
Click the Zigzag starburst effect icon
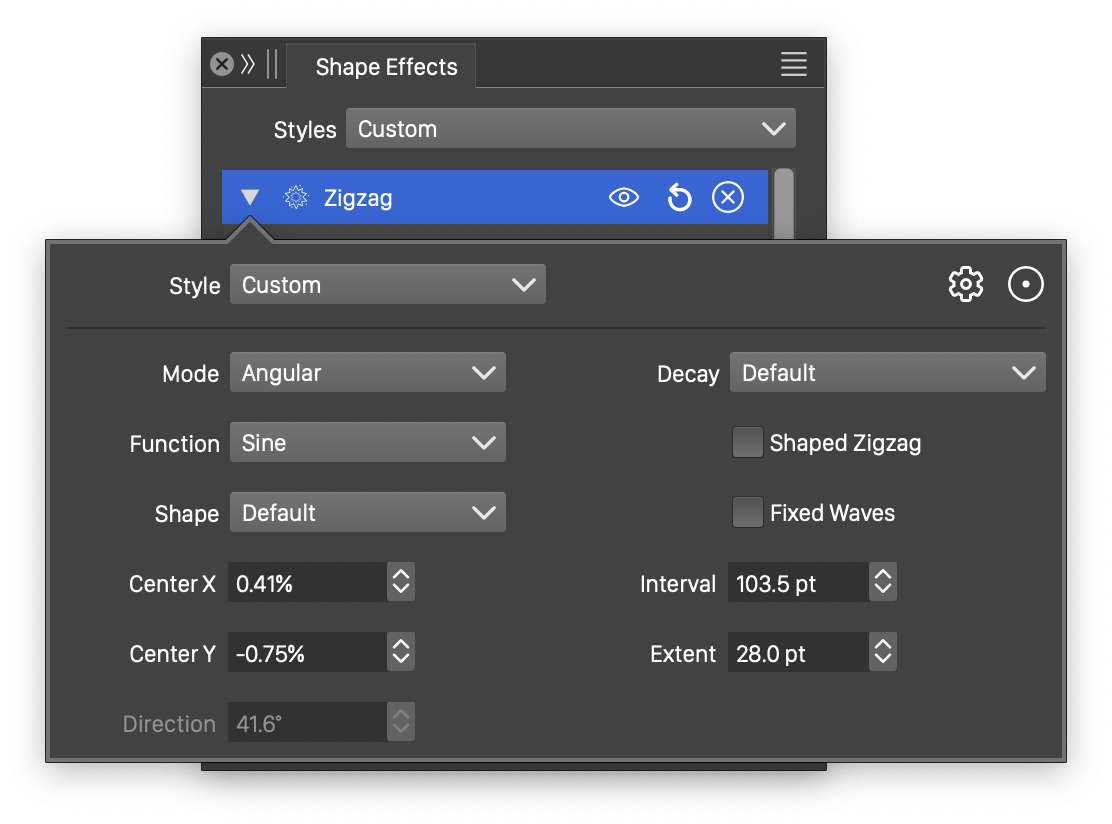point(295,198)
